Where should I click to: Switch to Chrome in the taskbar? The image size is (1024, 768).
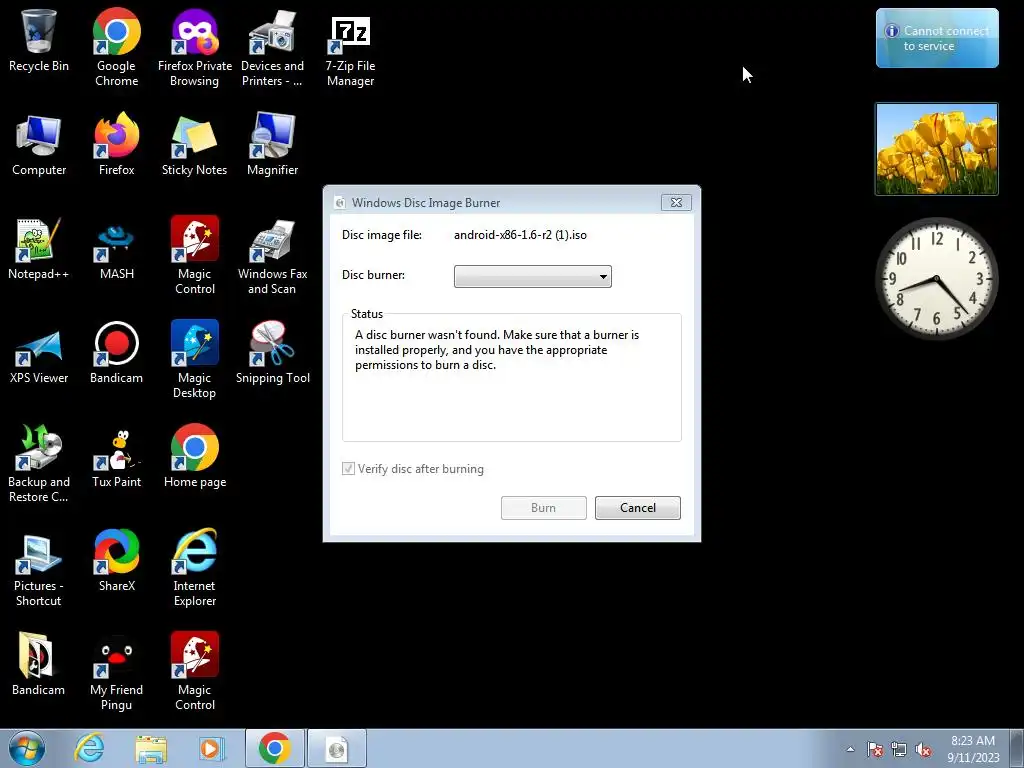point(274,748)
